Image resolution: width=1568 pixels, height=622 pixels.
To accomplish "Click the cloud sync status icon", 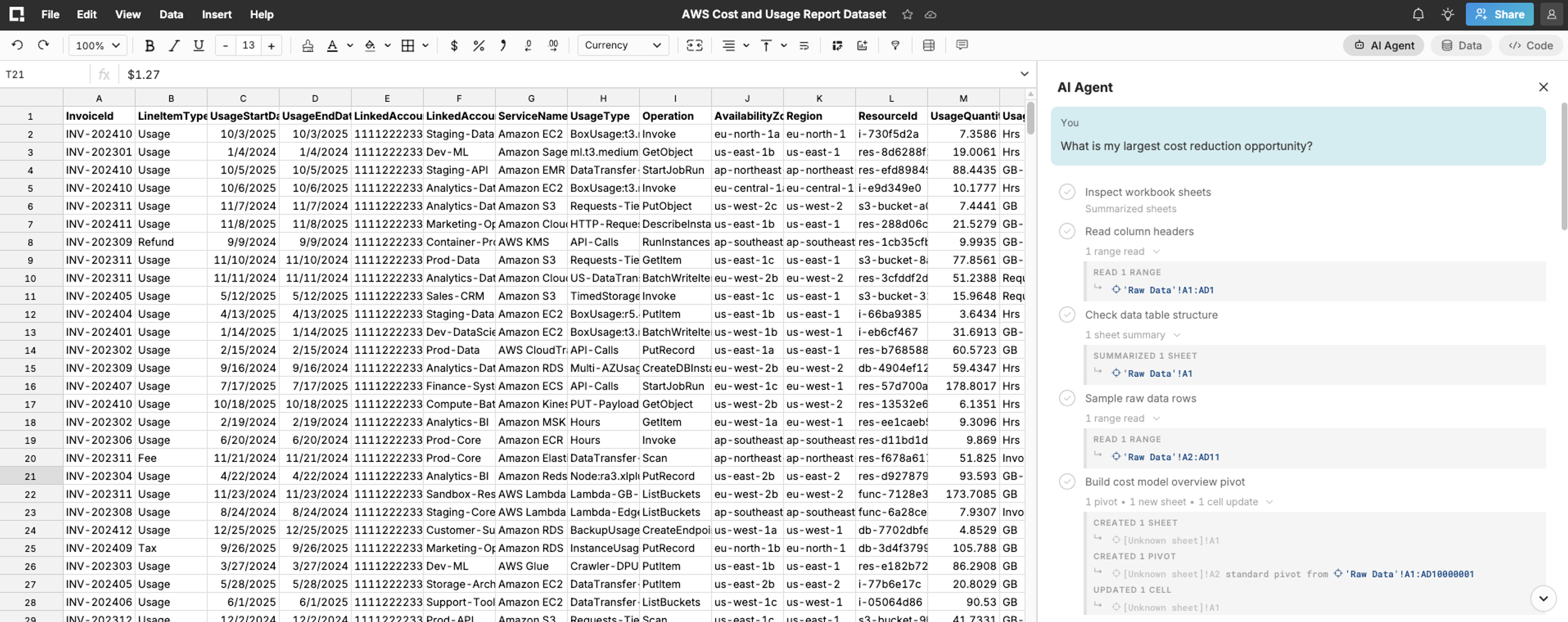I will pyautogui.click(x=931, y=15).
